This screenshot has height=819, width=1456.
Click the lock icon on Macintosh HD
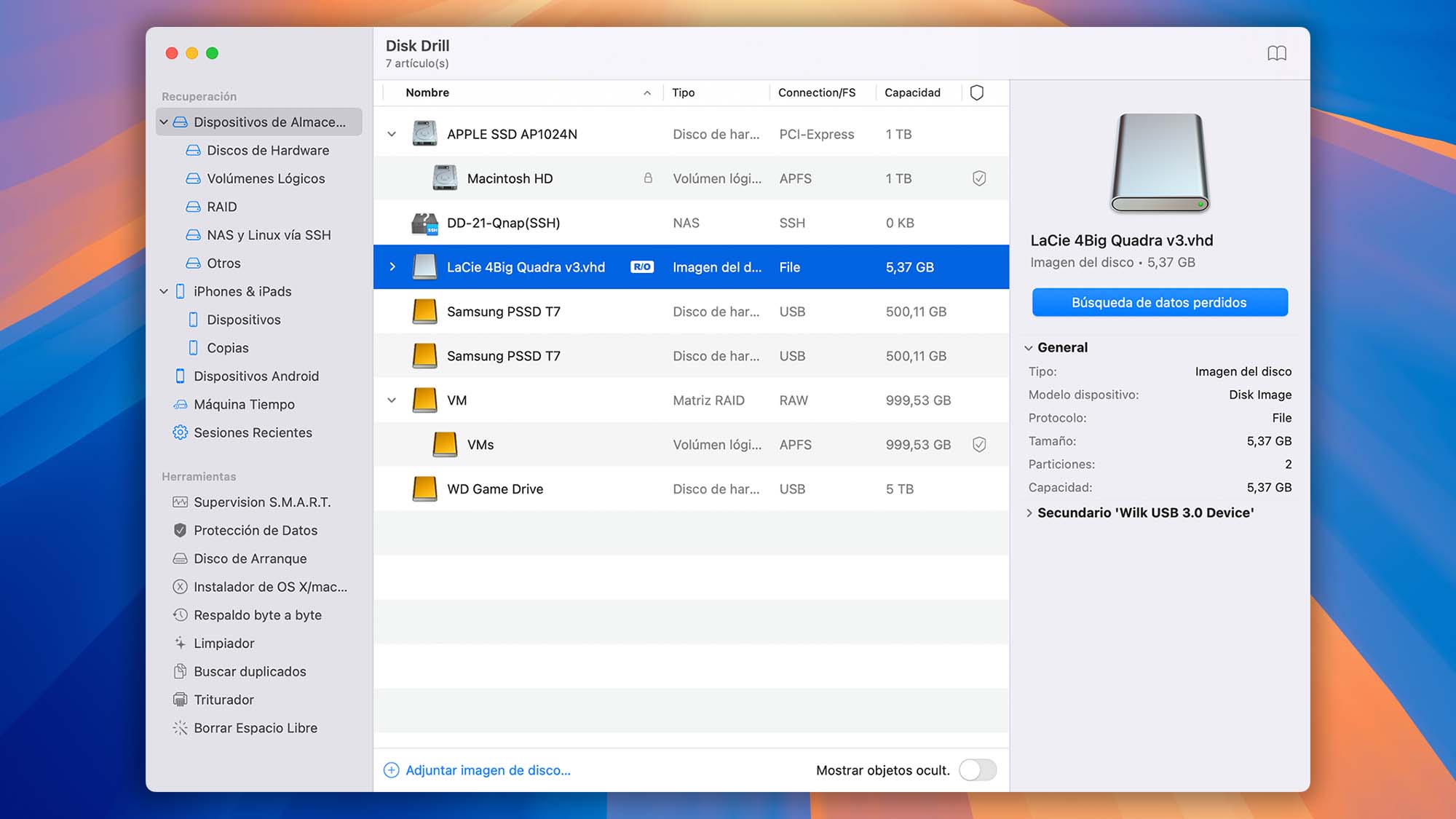tap(648, 178)
